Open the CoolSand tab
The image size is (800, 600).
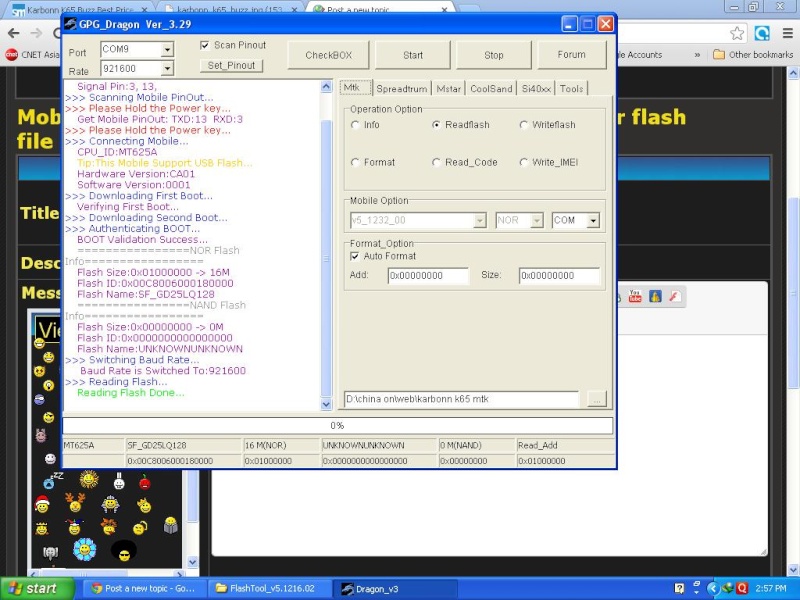tap(491, 89)
